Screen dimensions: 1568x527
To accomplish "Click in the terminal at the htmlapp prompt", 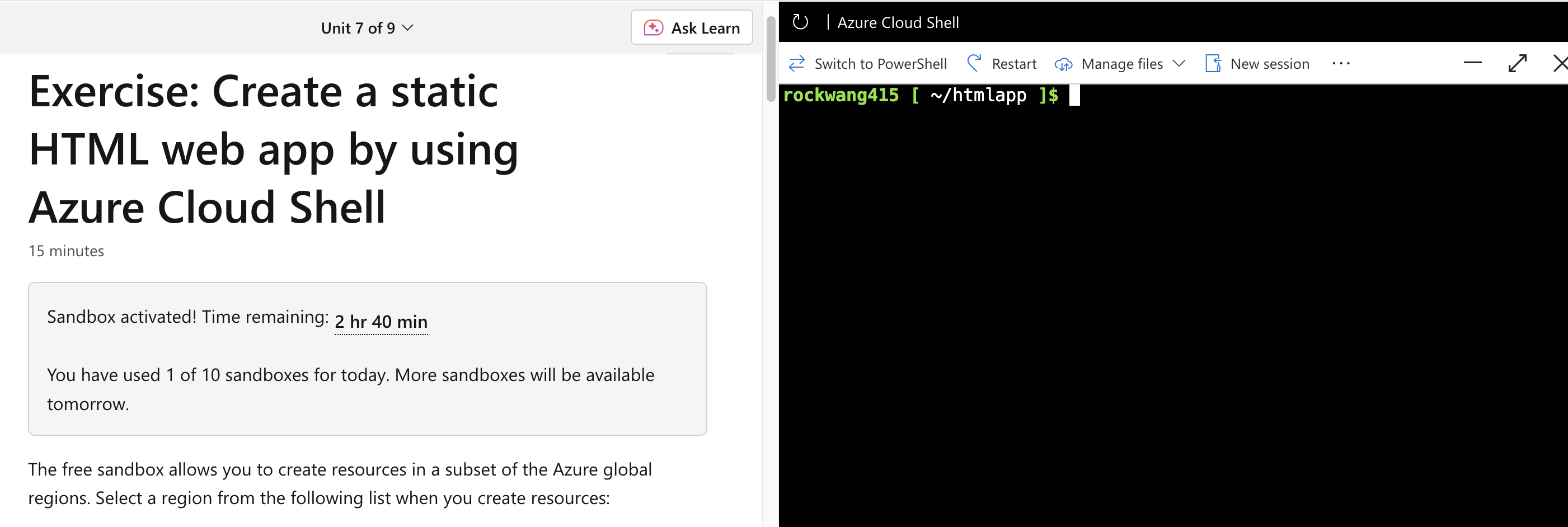I will pos(1074,96).
